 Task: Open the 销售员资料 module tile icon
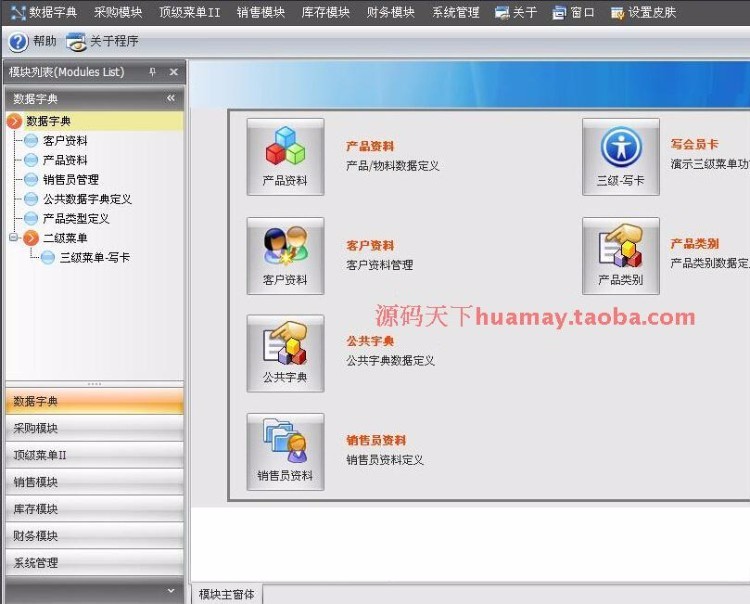(285, 452)
